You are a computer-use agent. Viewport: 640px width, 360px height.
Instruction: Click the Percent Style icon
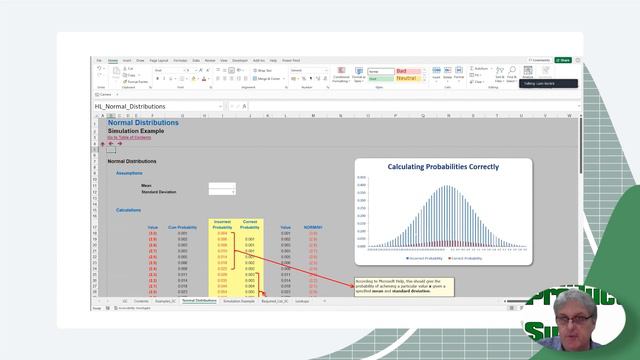click(304, 78)
